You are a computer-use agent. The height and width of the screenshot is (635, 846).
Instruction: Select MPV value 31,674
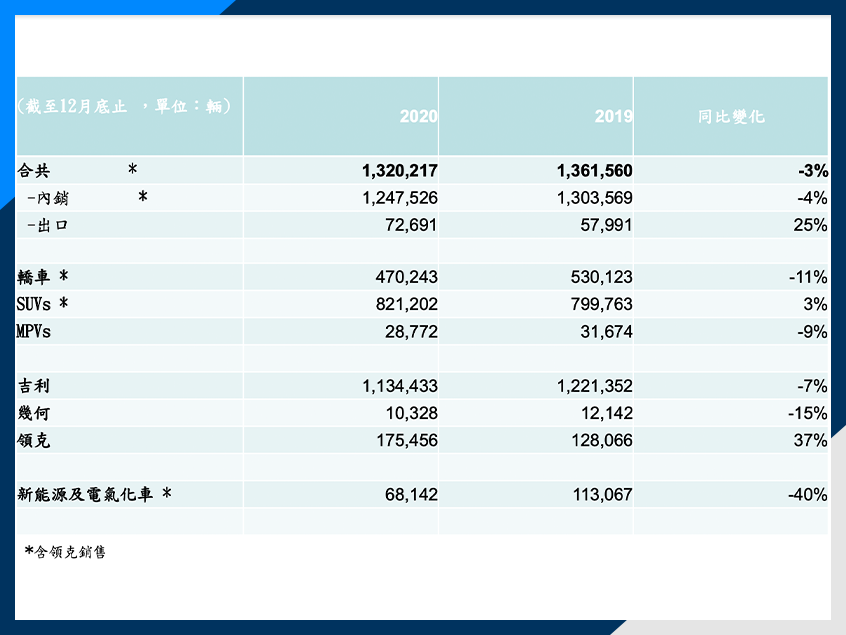606,332
